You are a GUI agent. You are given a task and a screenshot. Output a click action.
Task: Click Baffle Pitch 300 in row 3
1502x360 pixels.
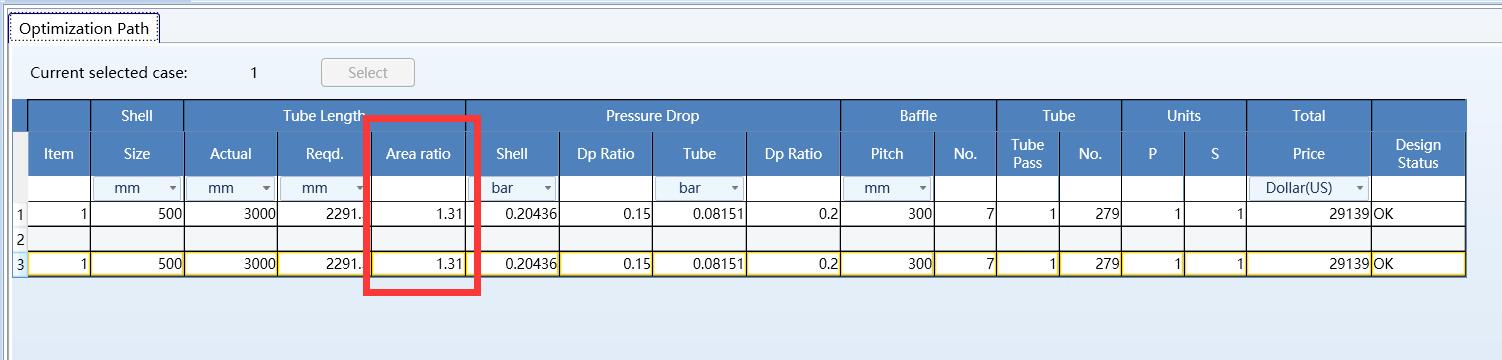[887, 264]
